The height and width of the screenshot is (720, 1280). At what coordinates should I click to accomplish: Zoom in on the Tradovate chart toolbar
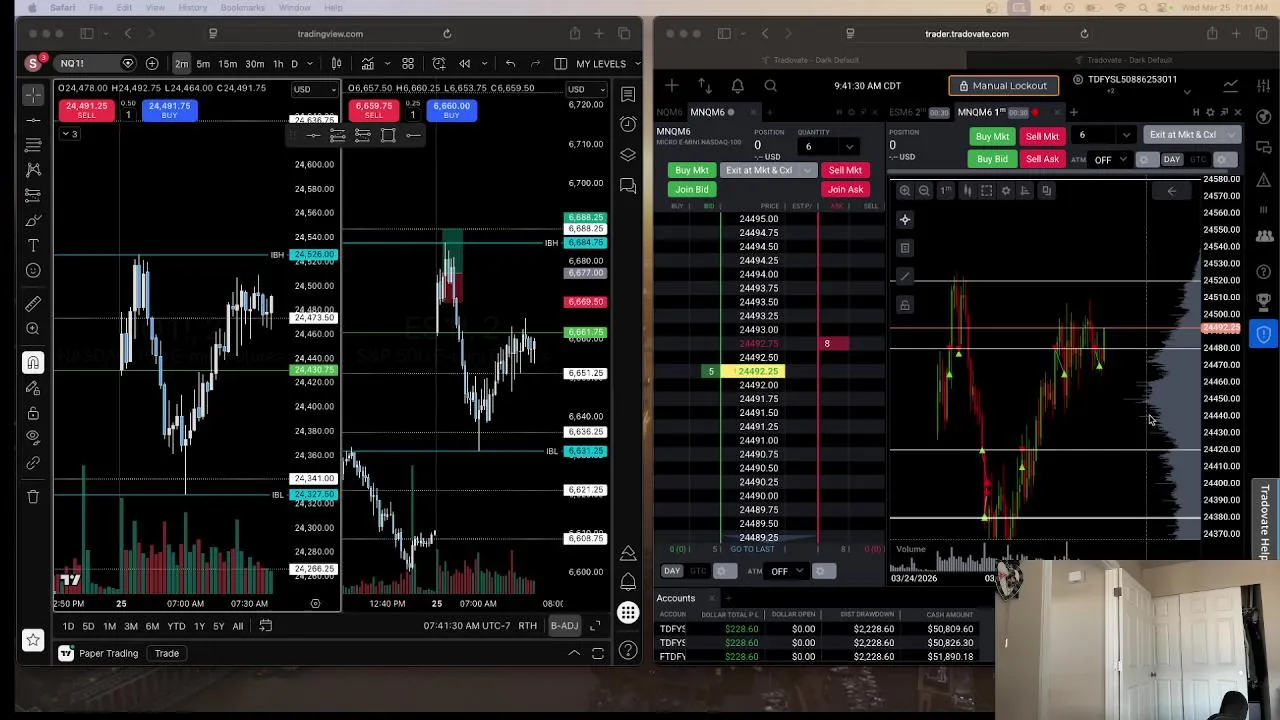[904, 190]
